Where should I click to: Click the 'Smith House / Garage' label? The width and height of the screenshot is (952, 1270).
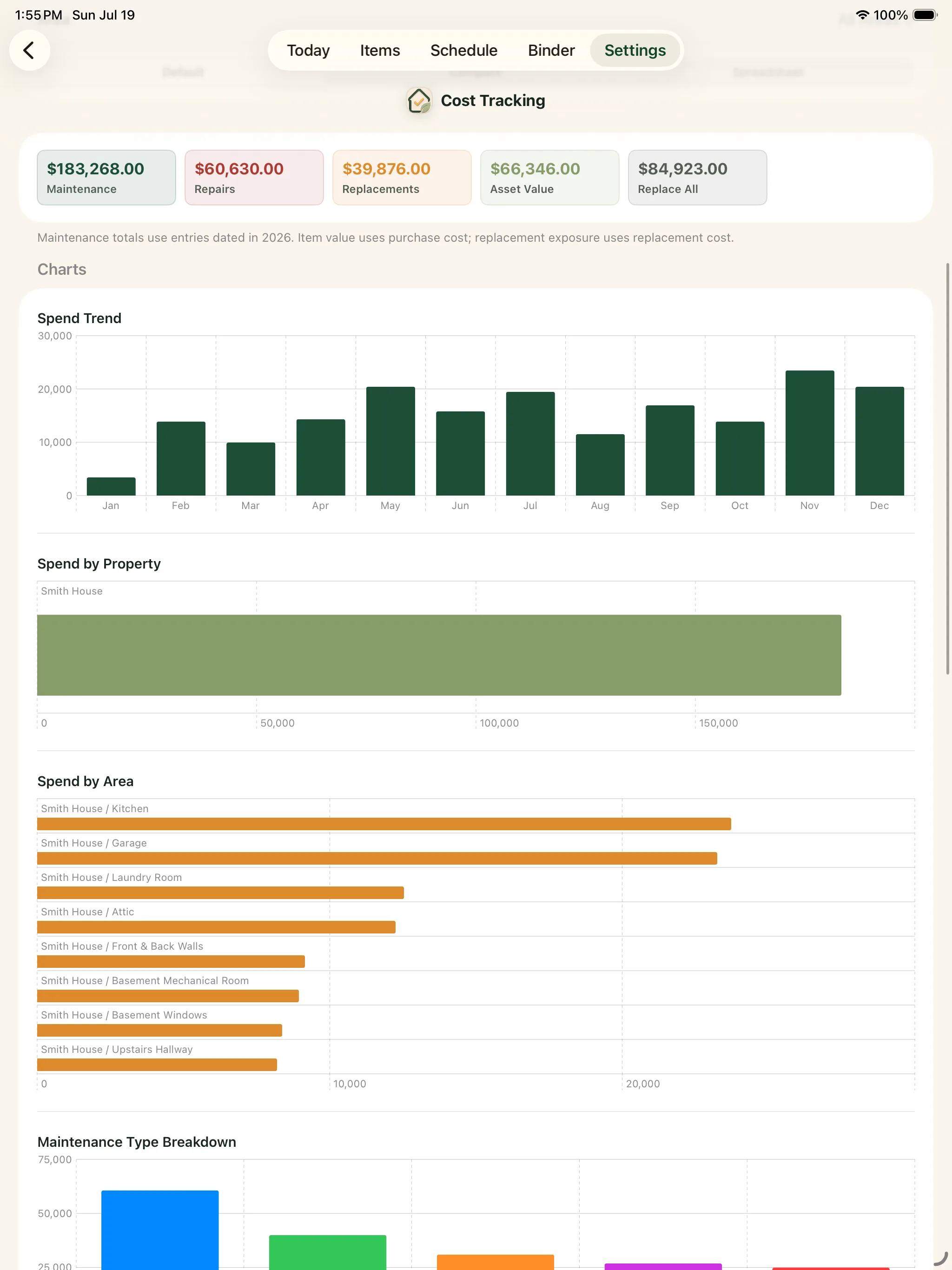[x=93, y=843]
